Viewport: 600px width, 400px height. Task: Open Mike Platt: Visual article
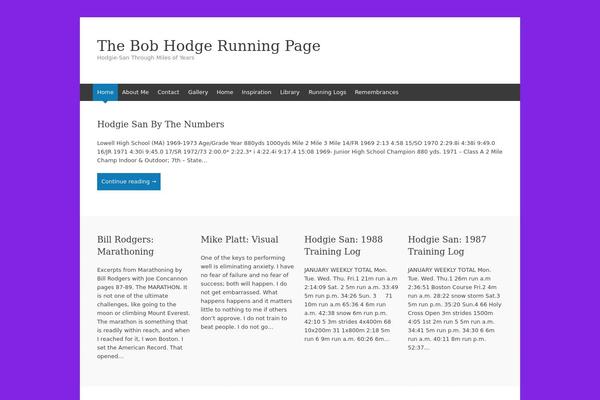point(240,240)
